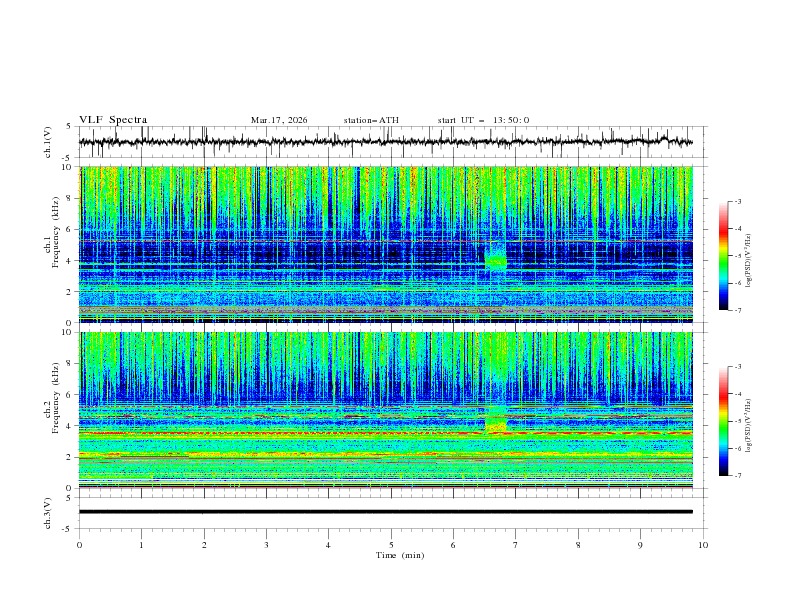Click the "Time (min)" axis label
The height and width of the screenshot is (612, 792).
(400, 555)
